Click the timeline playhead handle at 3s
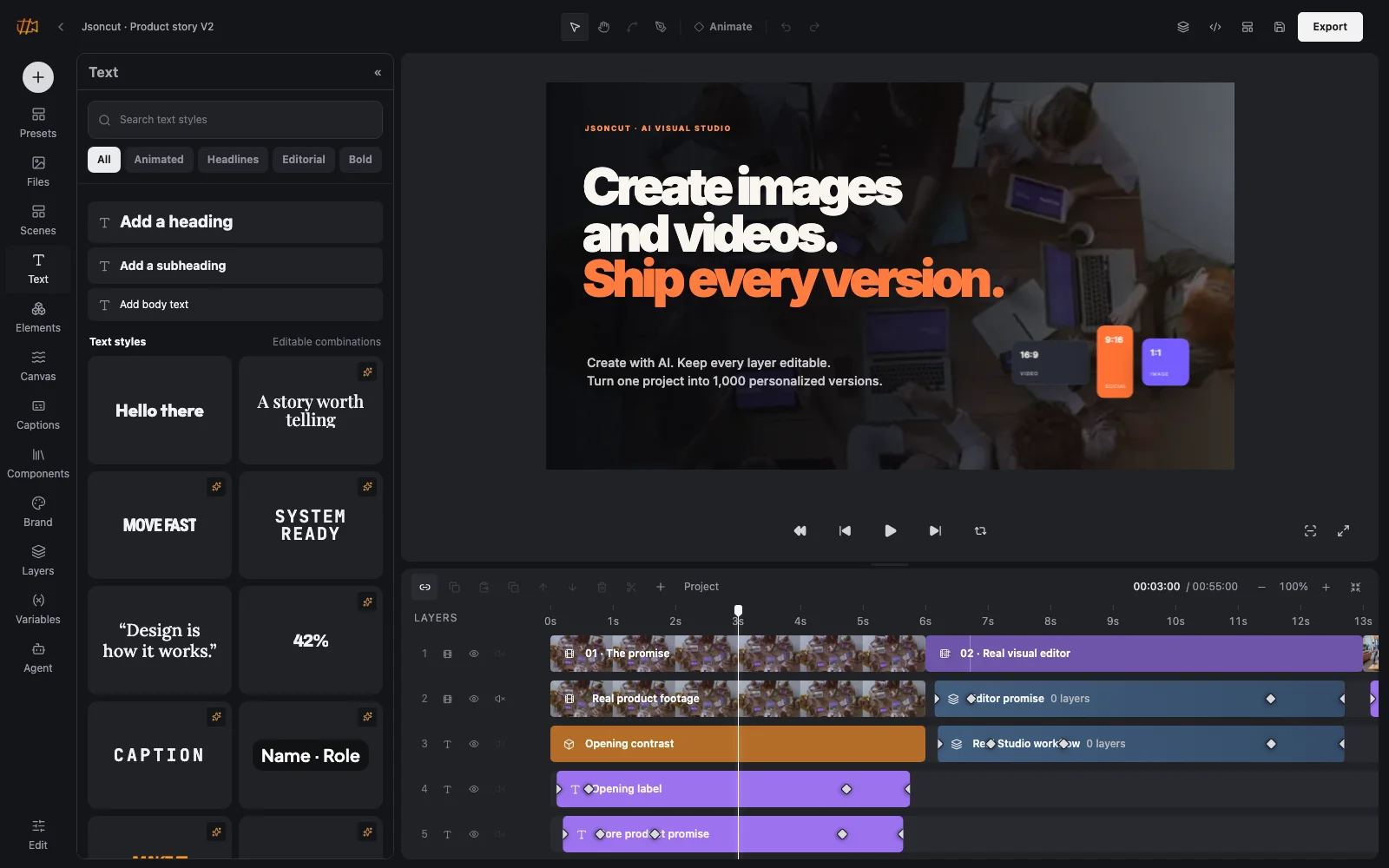Viewport: 1389px width, 868px height. 738,610
